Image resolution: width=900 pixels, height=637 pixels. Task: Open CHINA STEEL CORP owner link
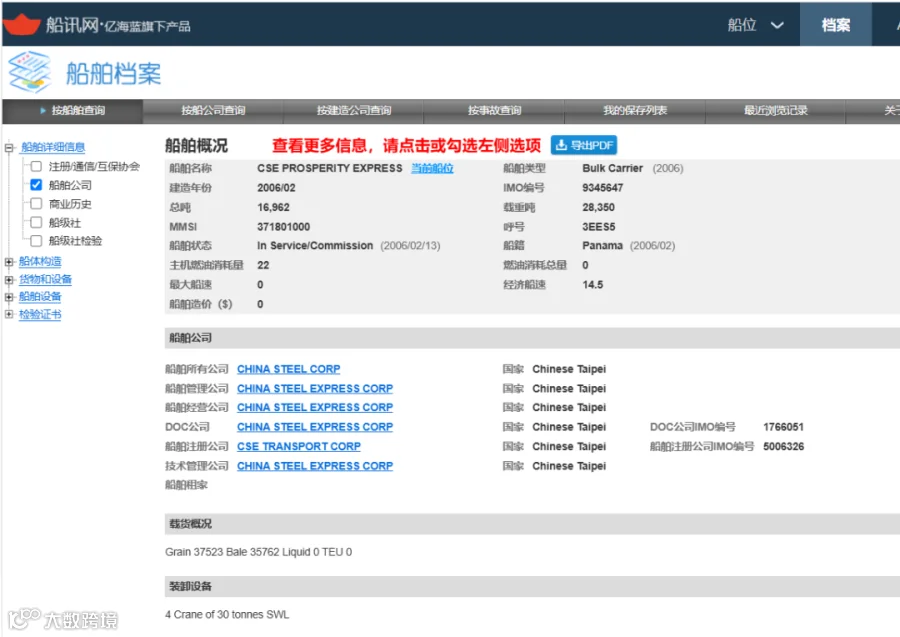tap(289, 369)
